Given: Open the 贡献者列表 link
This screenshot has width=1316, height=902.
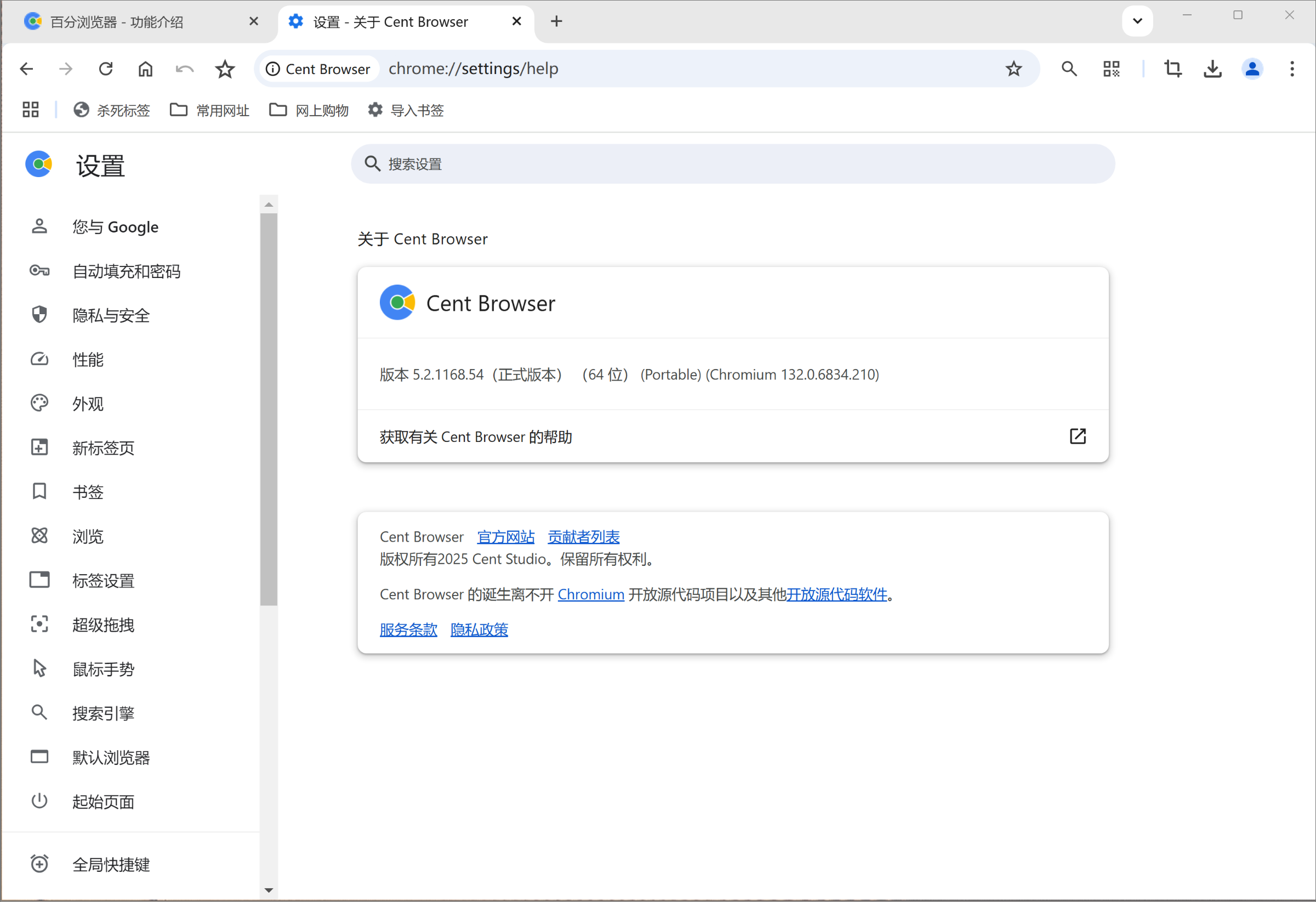Looking at the screenshot, I should (x=584, y=537).
